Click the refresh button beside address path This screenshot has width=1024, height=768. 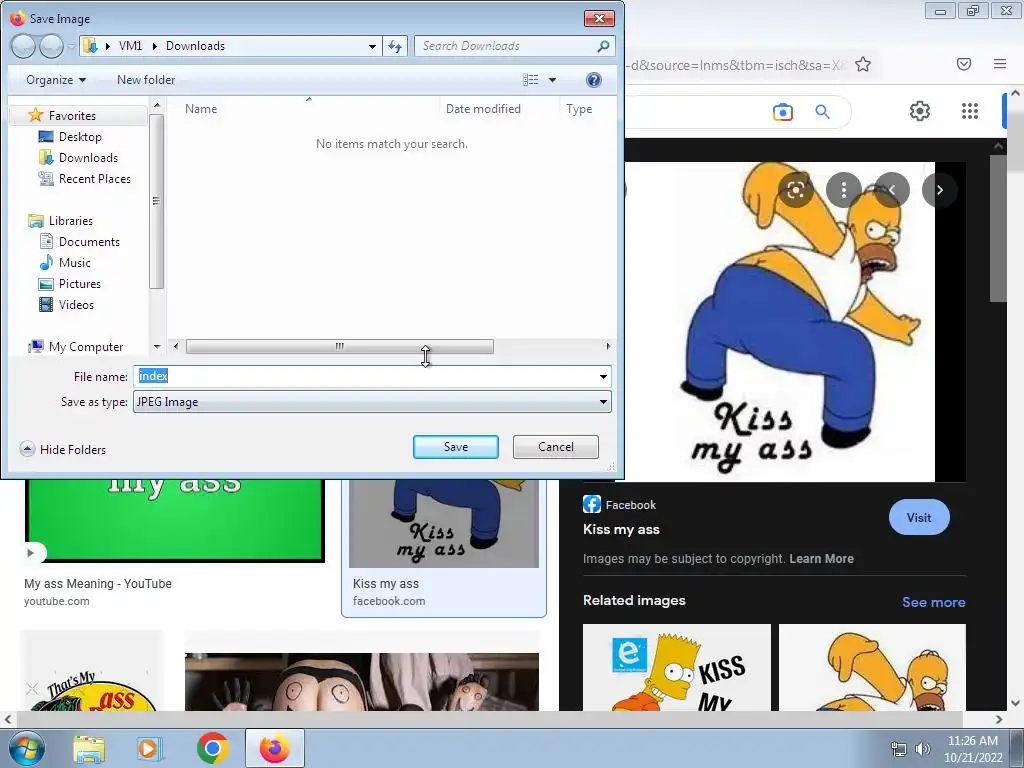pos(395,46)
